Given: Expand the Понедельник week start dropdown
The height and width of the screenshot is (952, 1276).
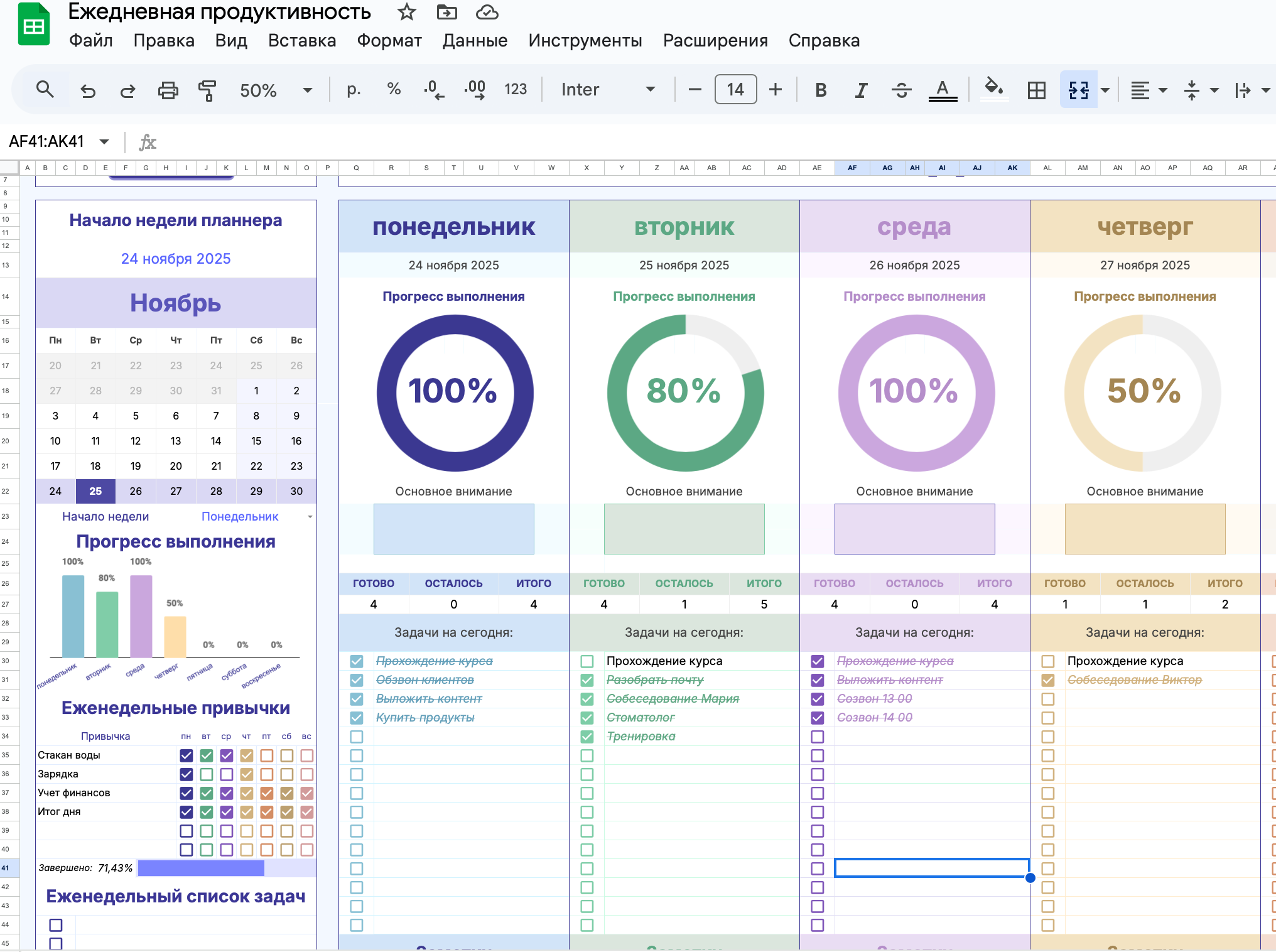Looking at the screenshot, I should tap(310, 517).
